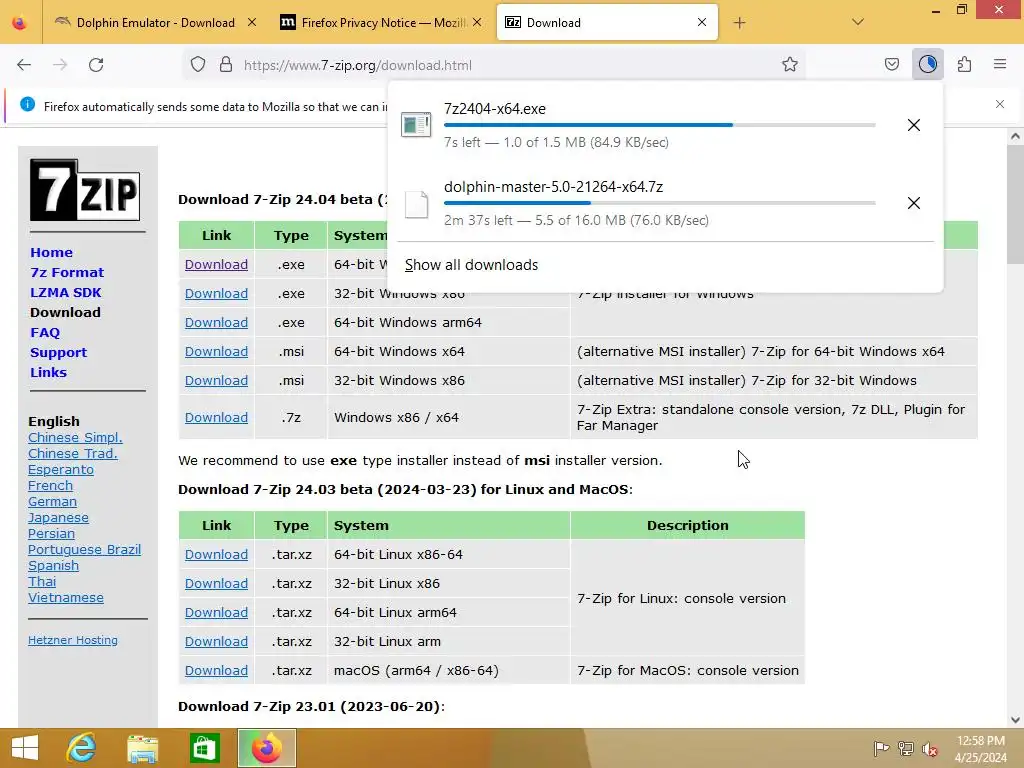The image size is (1024, 768).
Task: Open a new tab with plus button
Action: coord(739,23)
